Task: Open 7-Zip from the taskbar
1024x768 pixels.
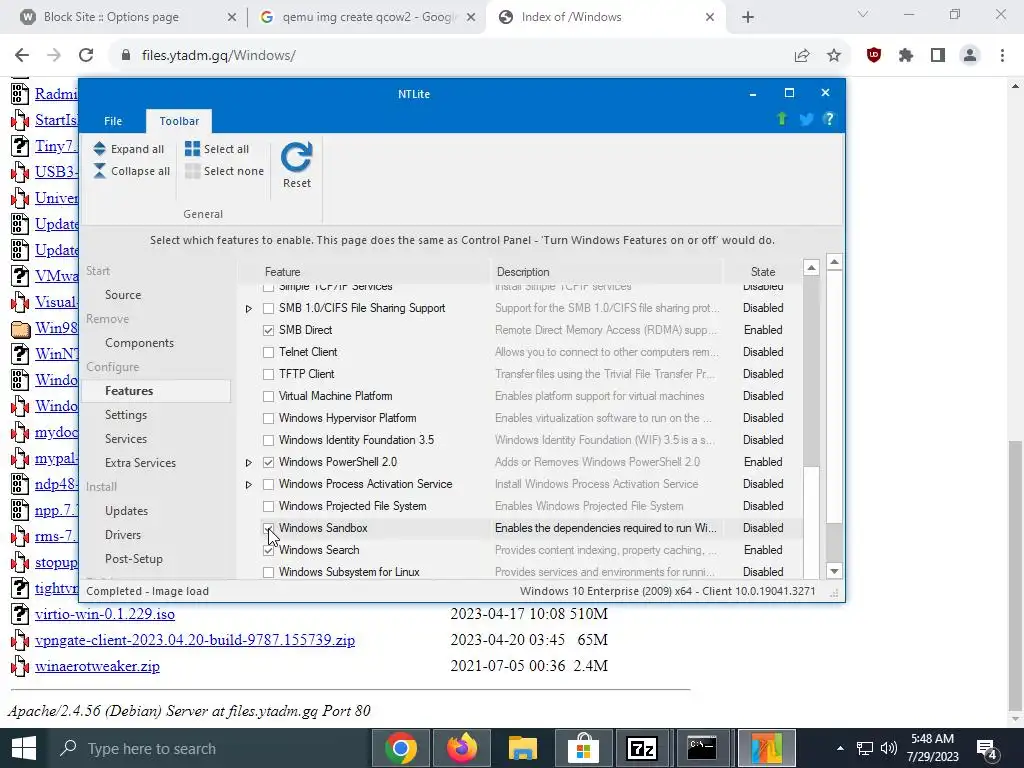Action: click(641, 748)
